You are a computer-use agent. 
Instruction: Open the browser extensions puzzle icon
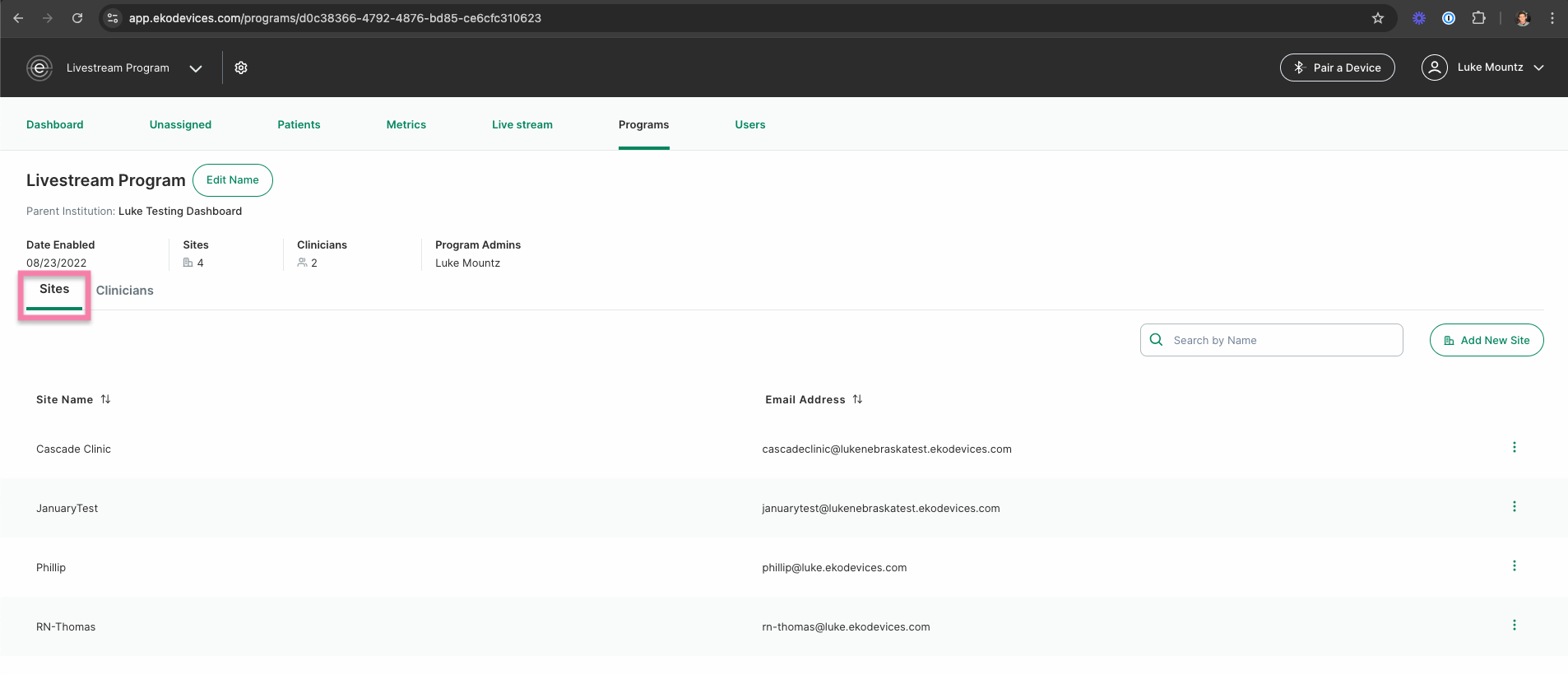[1478, 18]
